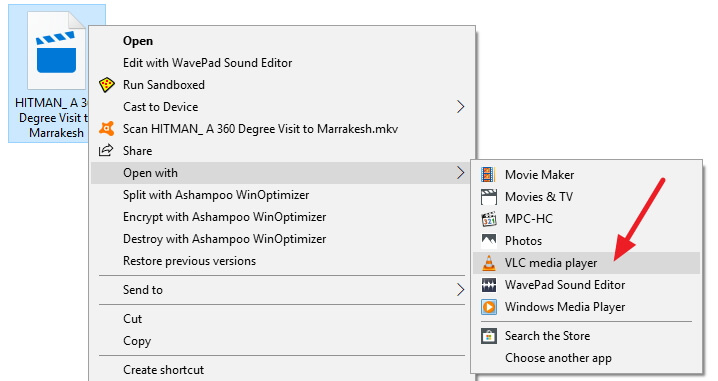Image resolution: width=718 pixels, height=381 pixels.
Task: Click the Movies & TV clapperboard icon
Action: (x=489, y=196)
